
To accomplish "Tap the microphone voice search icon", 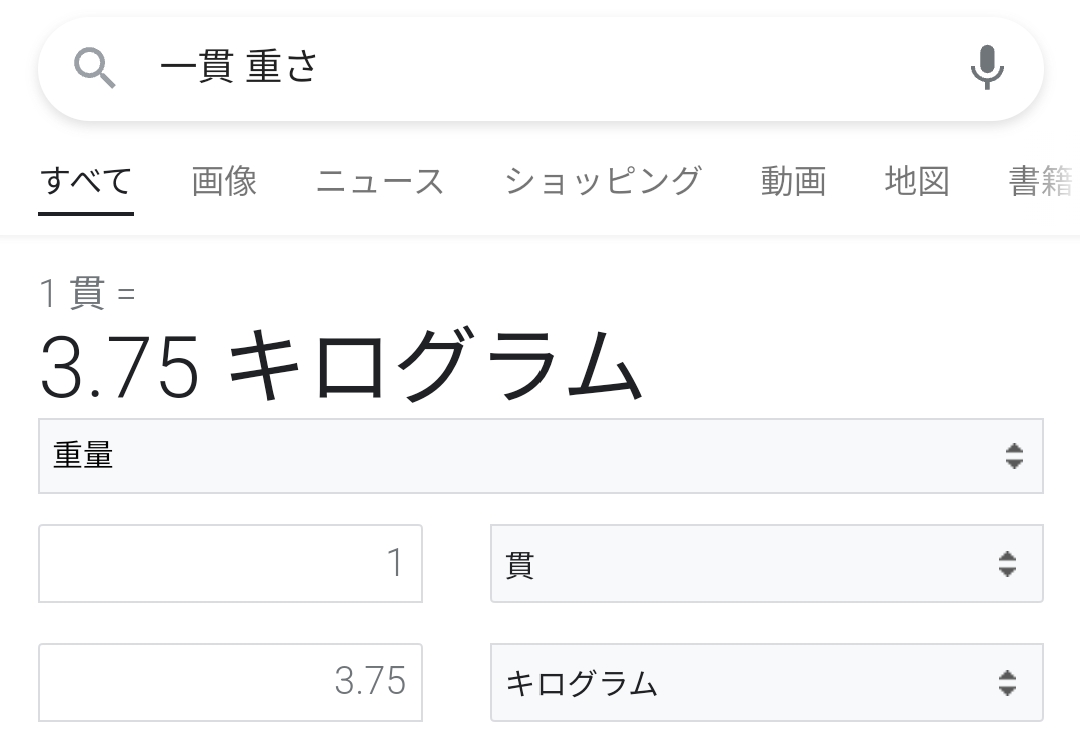I will tap(987, 68).
